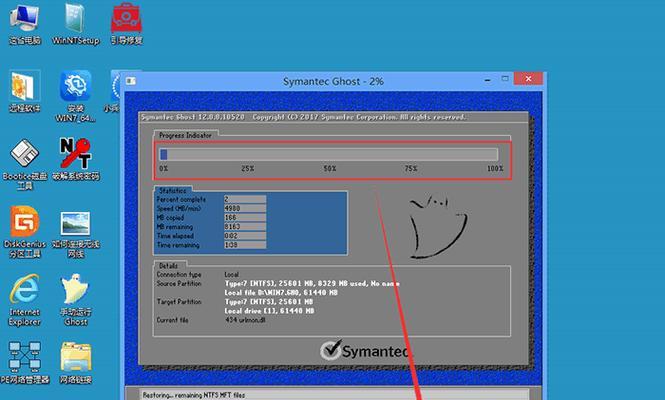The height and width of the screenshot is (400, 665).
Task: Click the Symantec Ghost copyright header line
Action: tap(304, 117)
